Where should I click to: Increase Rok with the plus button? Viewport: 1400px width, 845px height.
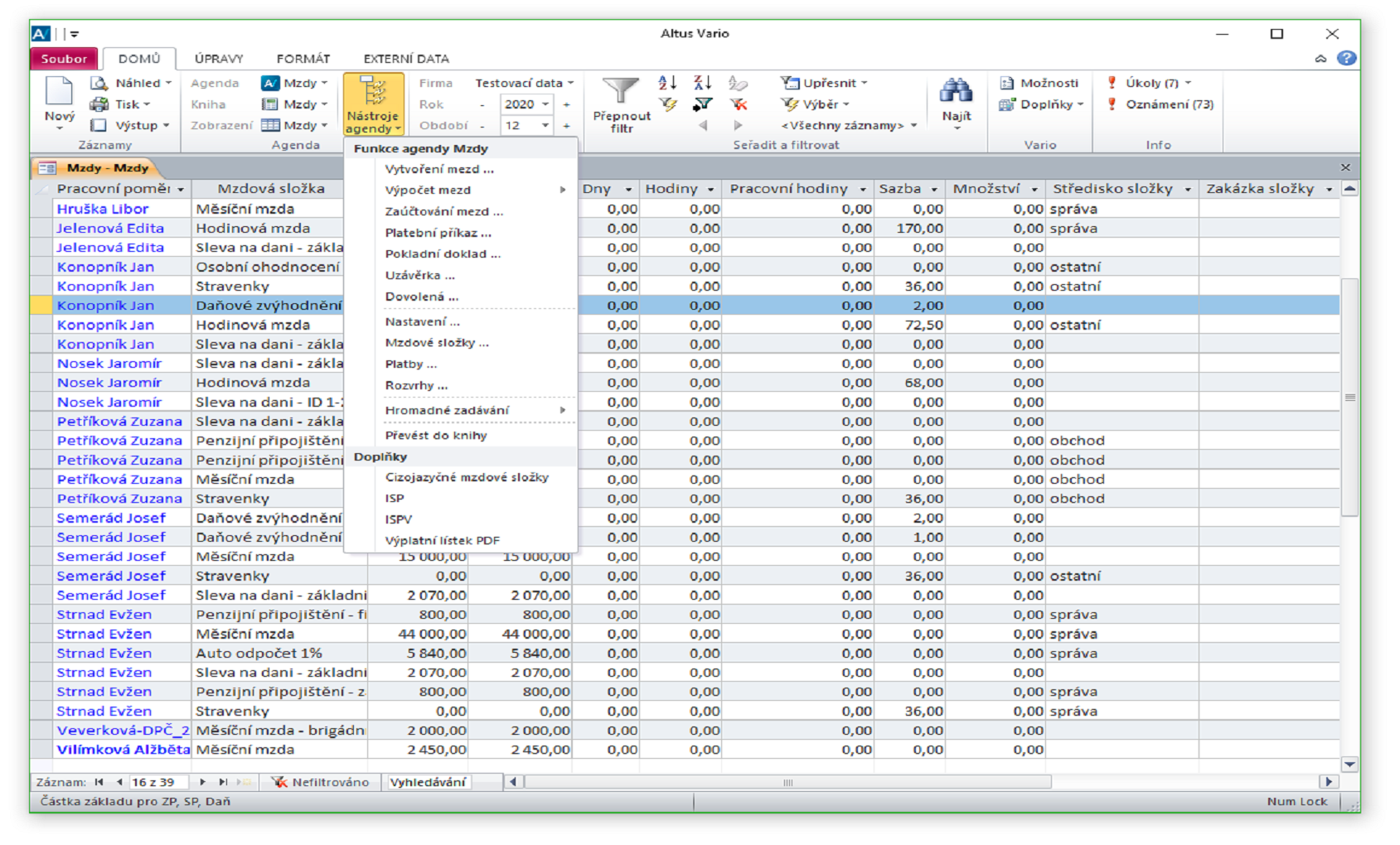[x=567, y=104]
